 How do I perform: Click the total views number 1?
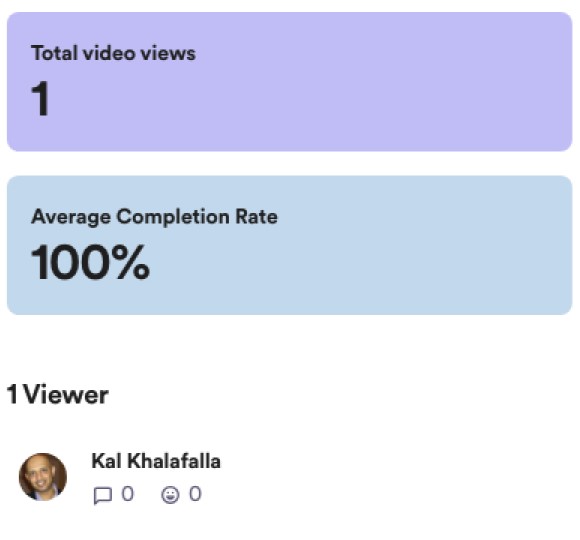(40, 99)
